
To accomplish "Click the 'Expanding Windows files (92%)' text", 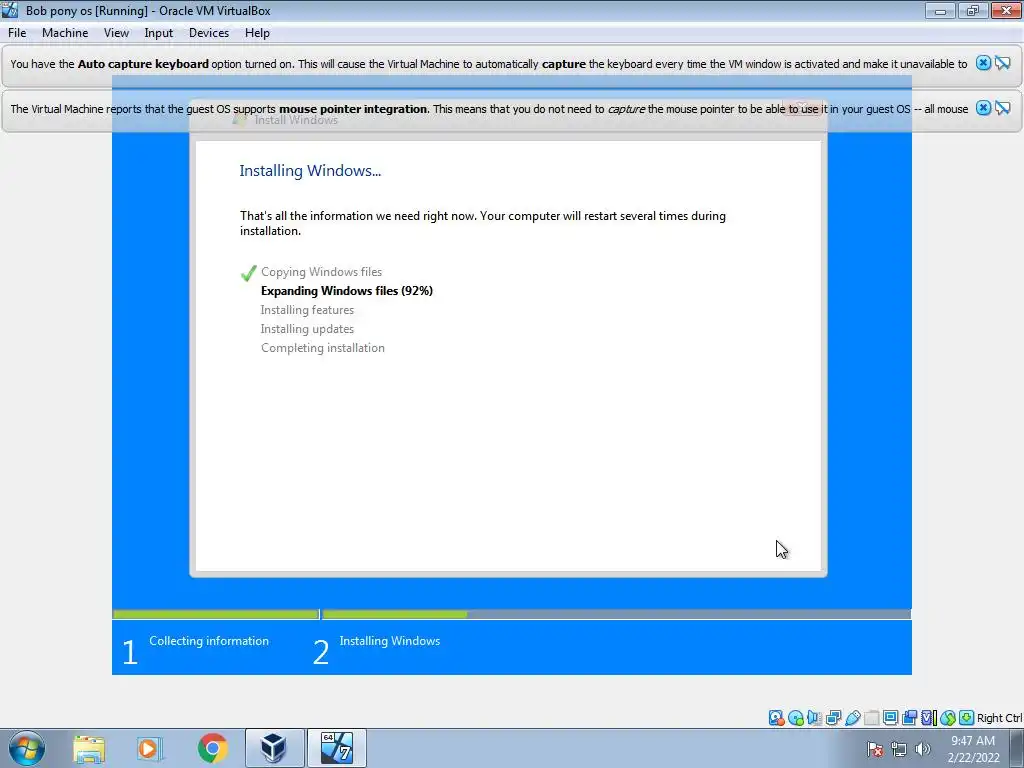I will (x=347, y=291).
